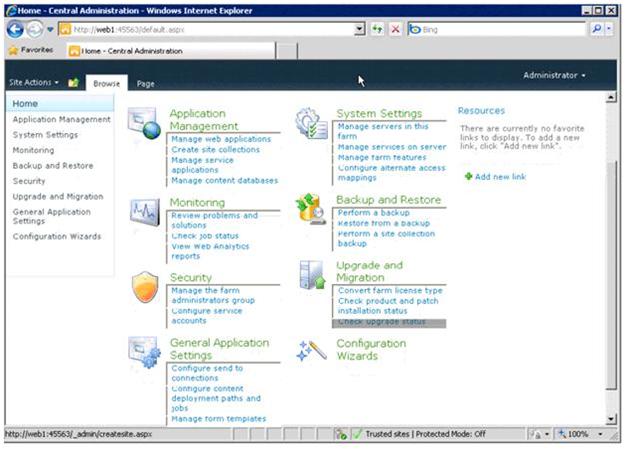Click Convert farm license type link
Image resolution: width=628 pixels, height=450 pixels.
click(x=390, y=291)
